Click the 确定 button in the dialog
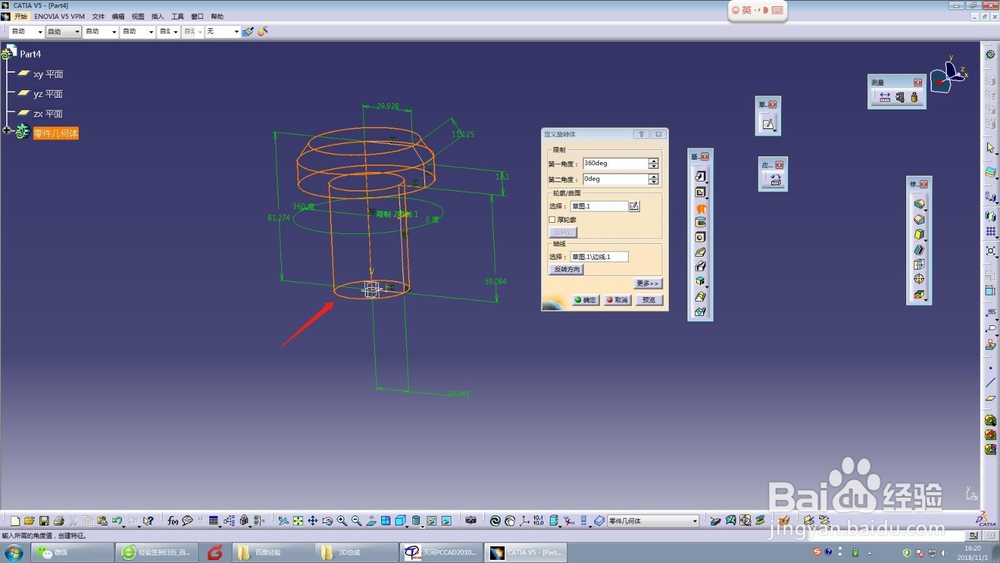 [x=585, y=300]
